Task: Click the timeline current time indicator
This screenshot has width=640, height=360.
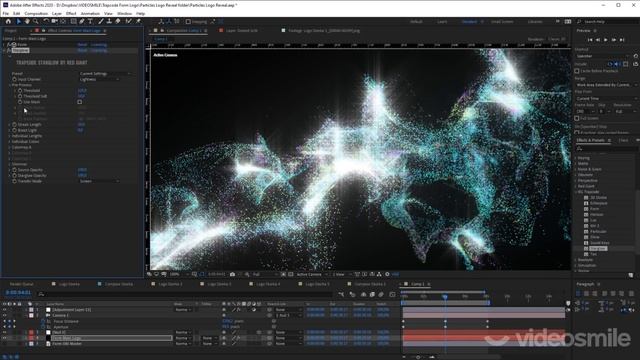Action: pyautogui.click(x=445, y=297)
